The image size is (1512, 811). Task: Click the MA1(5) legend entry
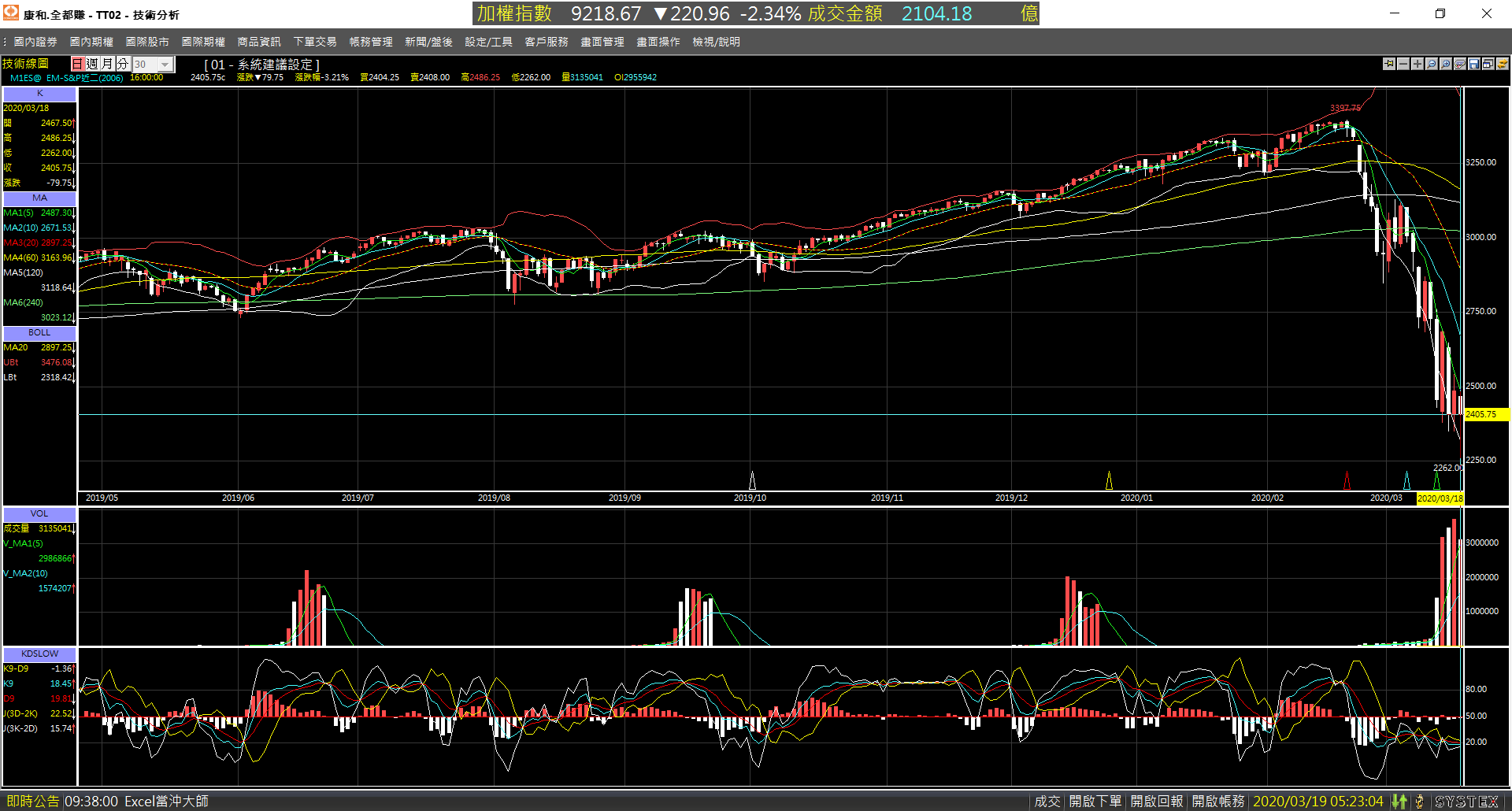(x=39, y=213)
